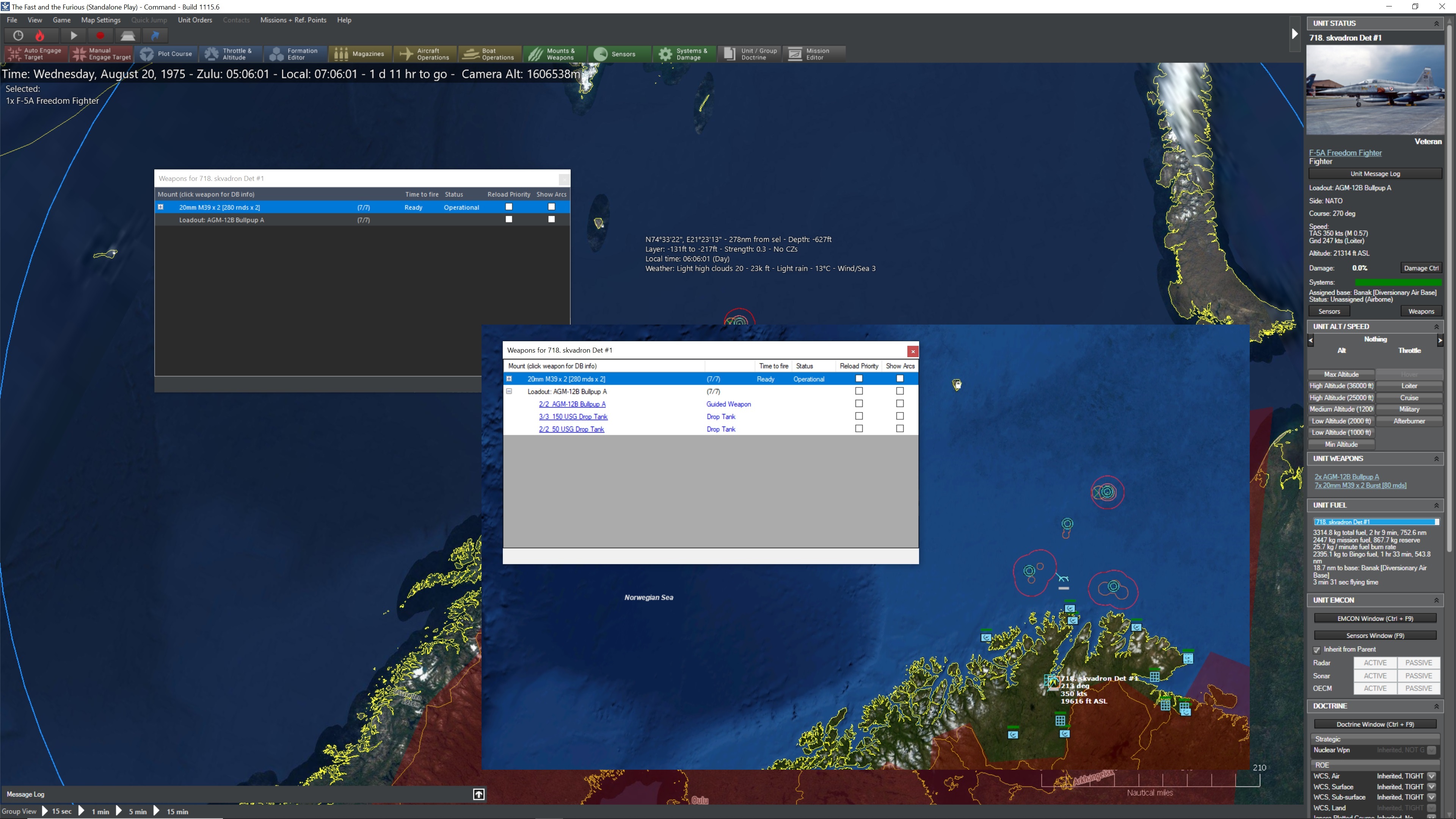Collapse the UNIT WEAPONS panel
The width and height of the screenshot is (1456, 819).
pos(1436,459)
